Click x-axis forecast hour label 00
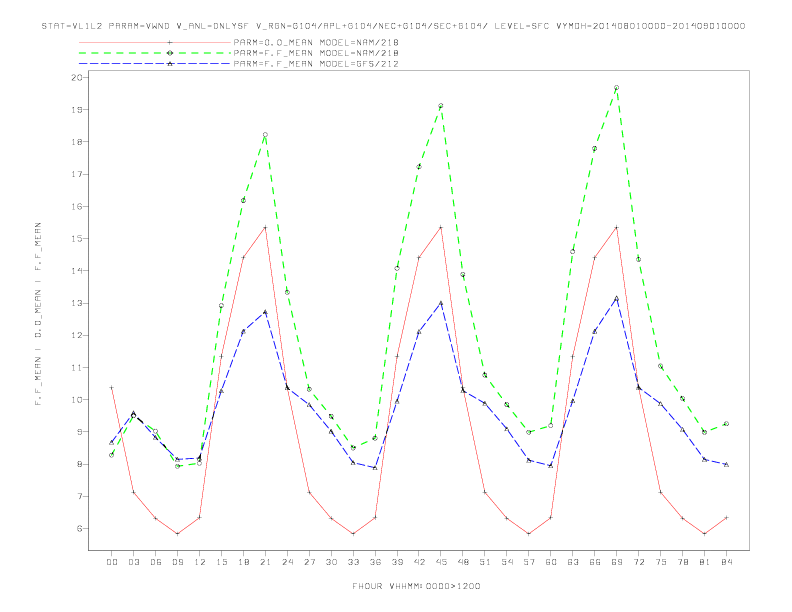The image size is (792, 612). 112,562
